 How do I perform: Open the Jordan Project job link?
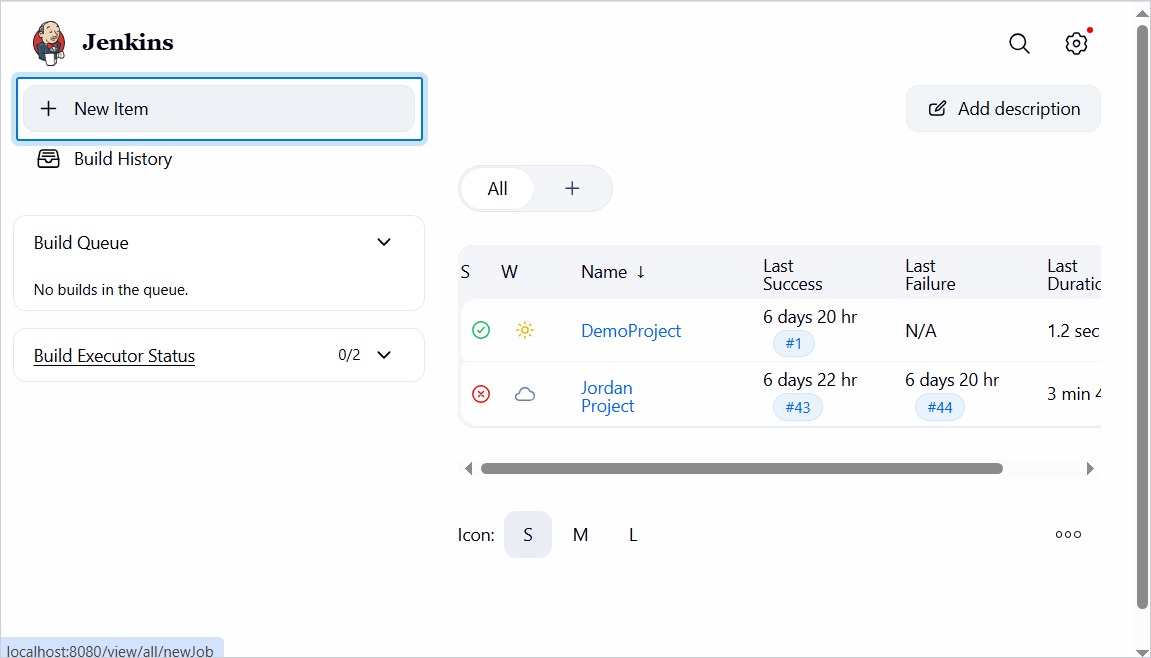point(608,397)
